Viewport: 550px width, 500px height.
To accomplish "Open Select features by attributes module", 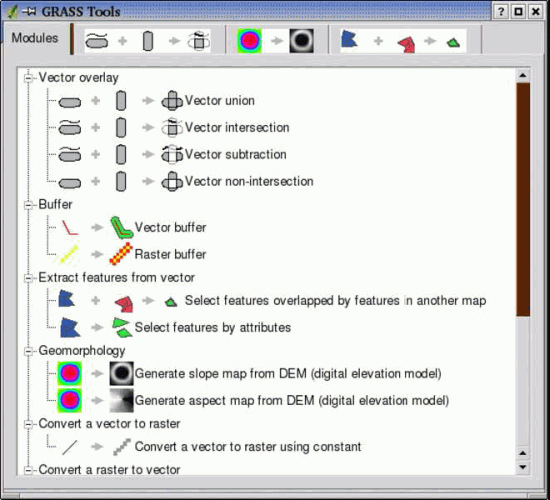I will point(213,327).
